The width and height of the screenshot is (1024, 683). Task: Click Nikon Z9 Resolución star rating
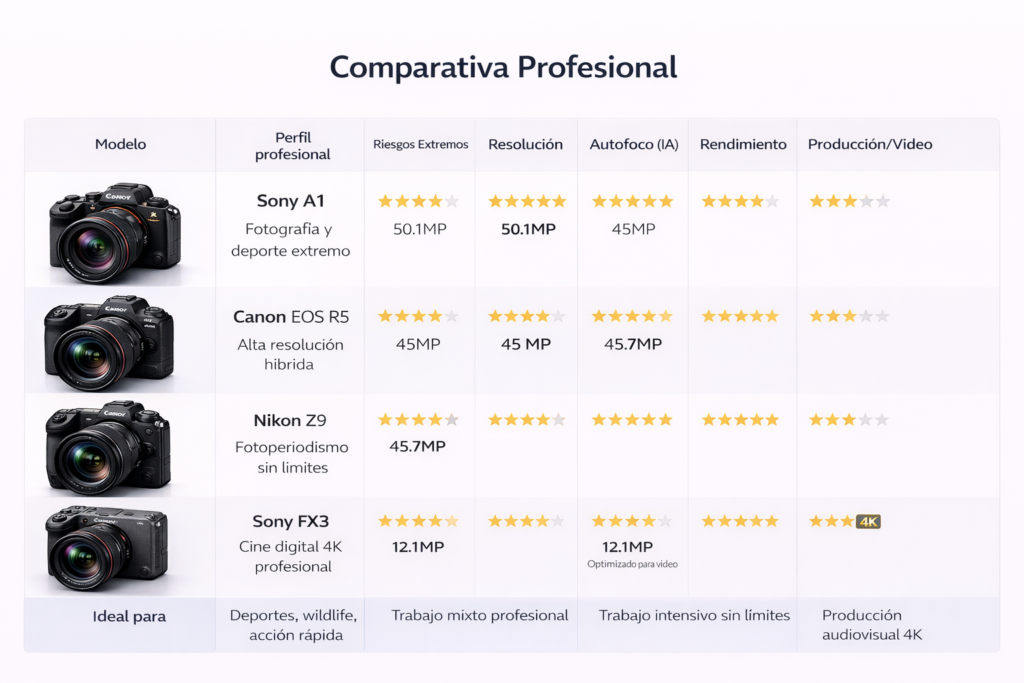pyautogui.click(x=527, y=420)
